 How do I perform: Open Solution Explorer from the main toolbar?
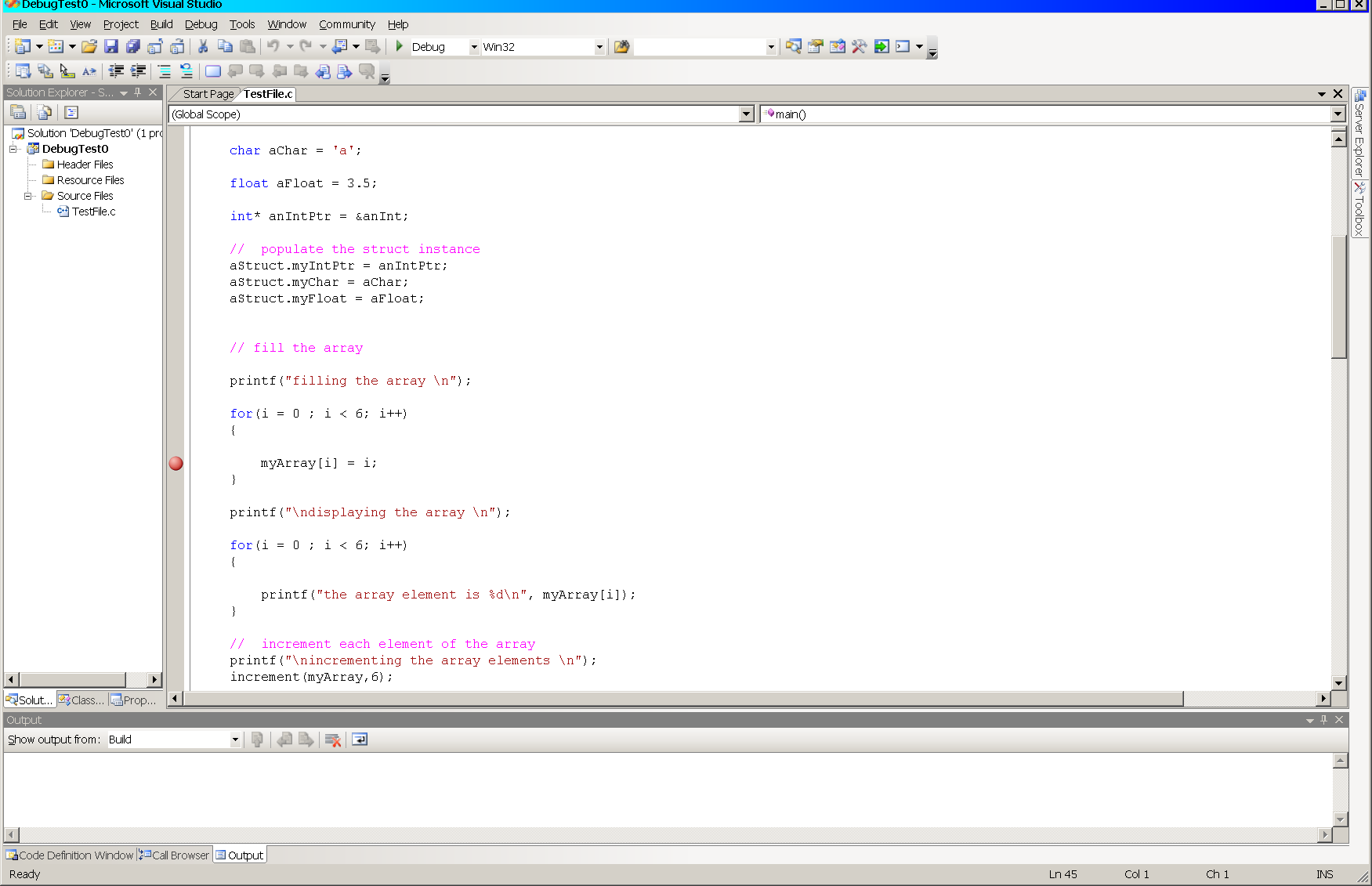click(x=794, y=47)
